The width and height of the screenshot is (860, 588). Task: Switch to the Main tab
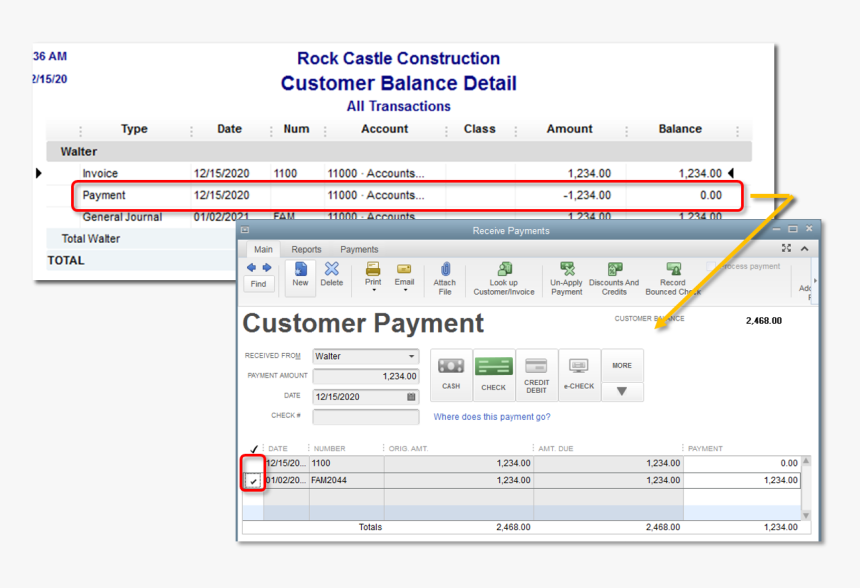coord(263,250)
